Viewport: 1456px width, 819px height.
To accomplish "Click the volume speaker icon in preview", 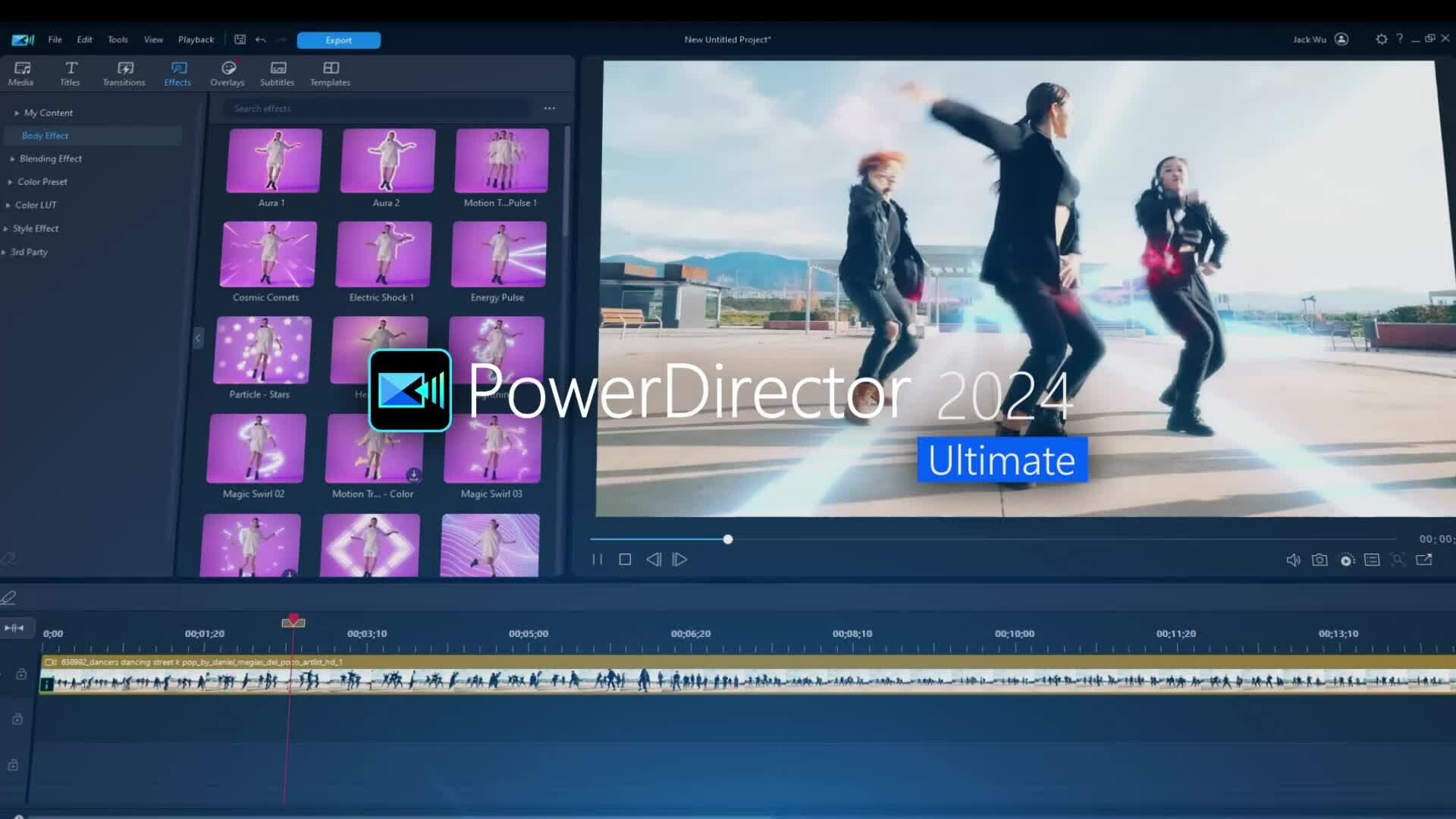I will point(1293,560).
